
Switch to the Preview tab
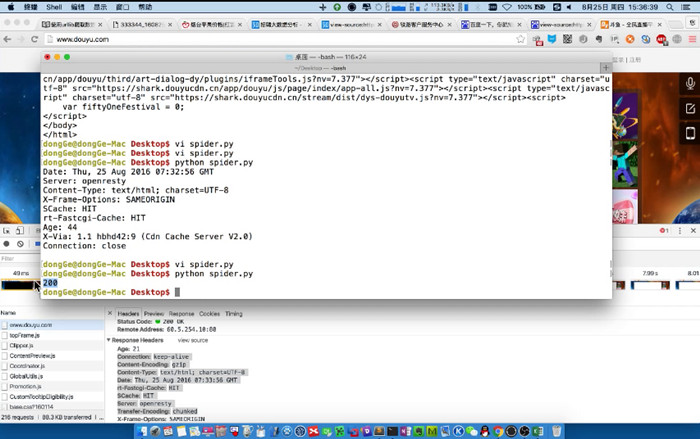tap(154, 314)
